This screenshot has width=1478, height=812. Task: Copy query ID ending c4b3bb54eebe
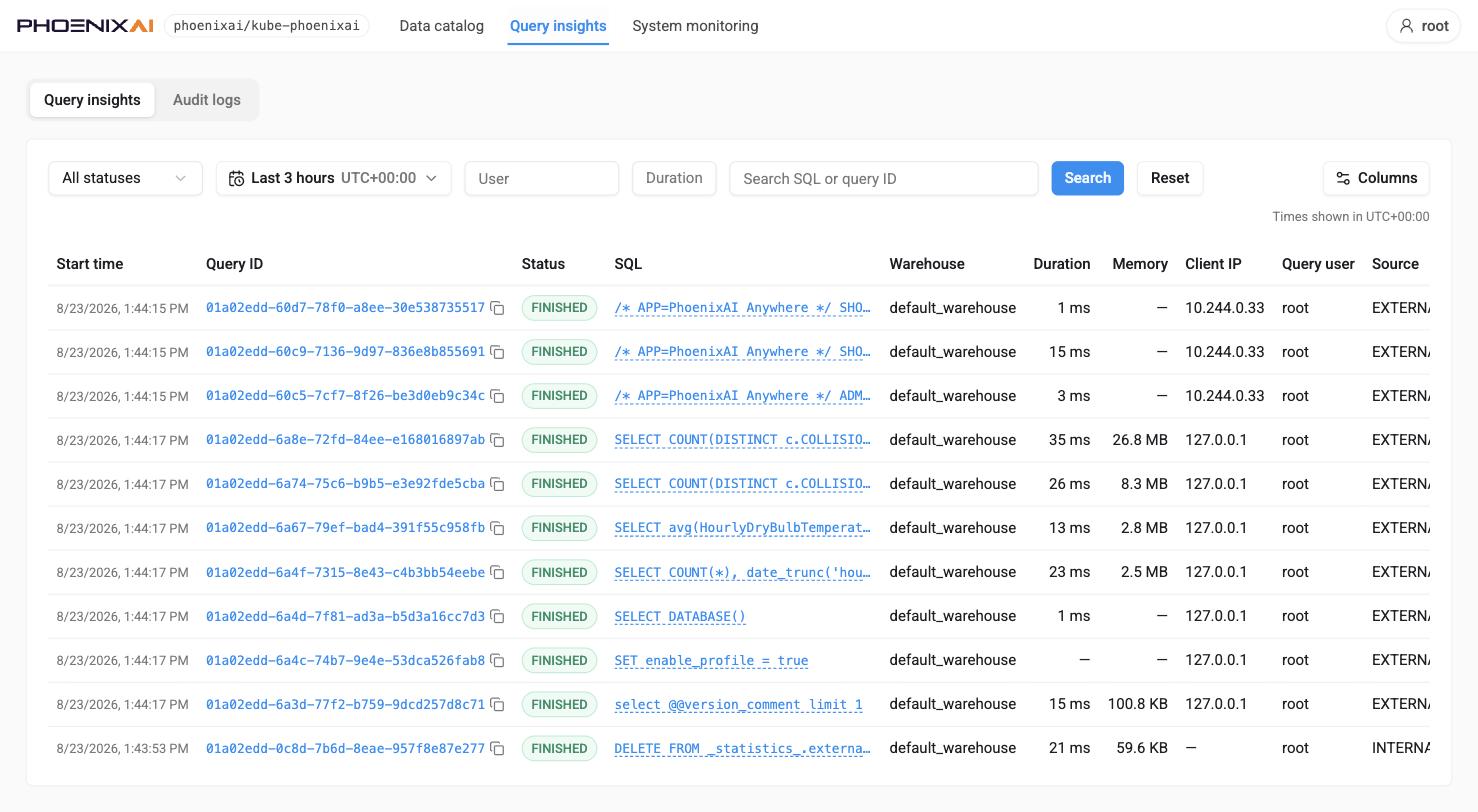pos(497,572)
